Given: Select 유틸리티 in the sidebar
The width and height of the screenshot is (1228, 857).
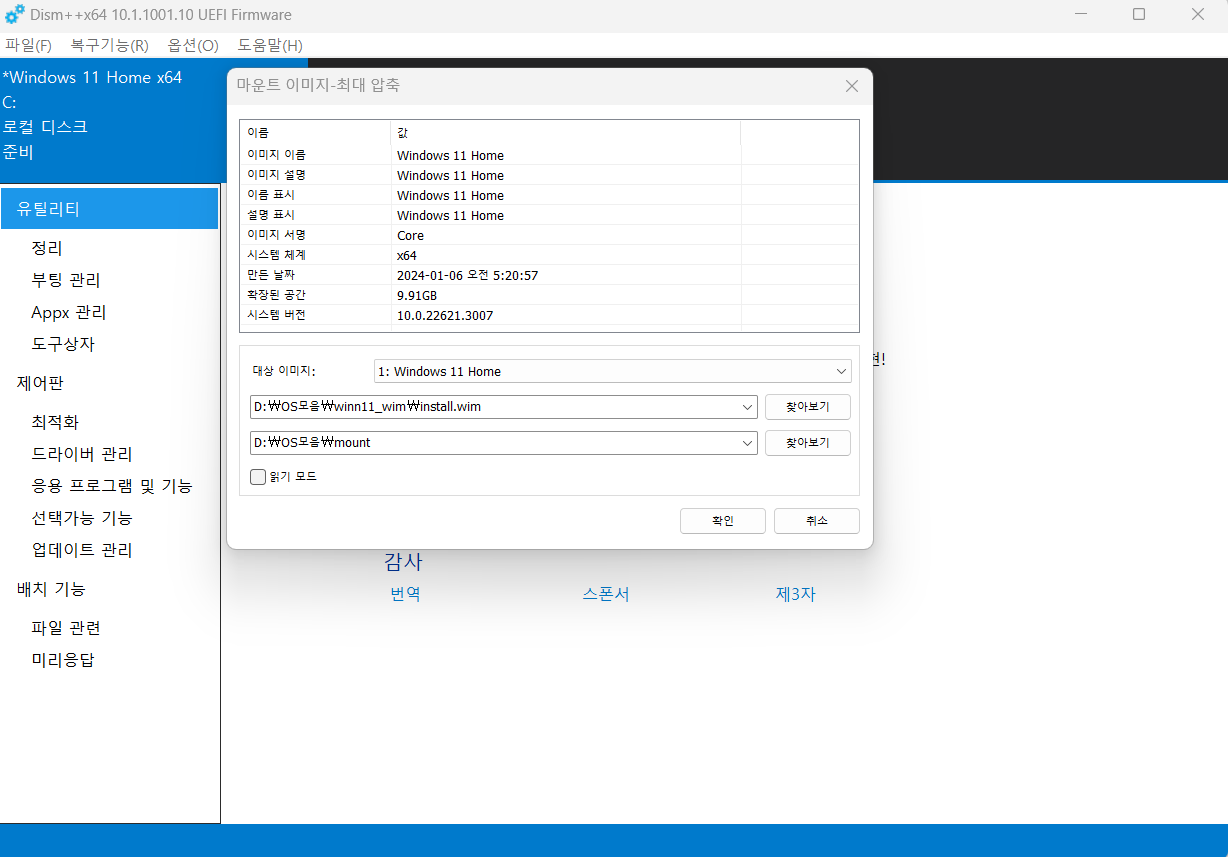Looking at the screenshot, I should [109, 209].
